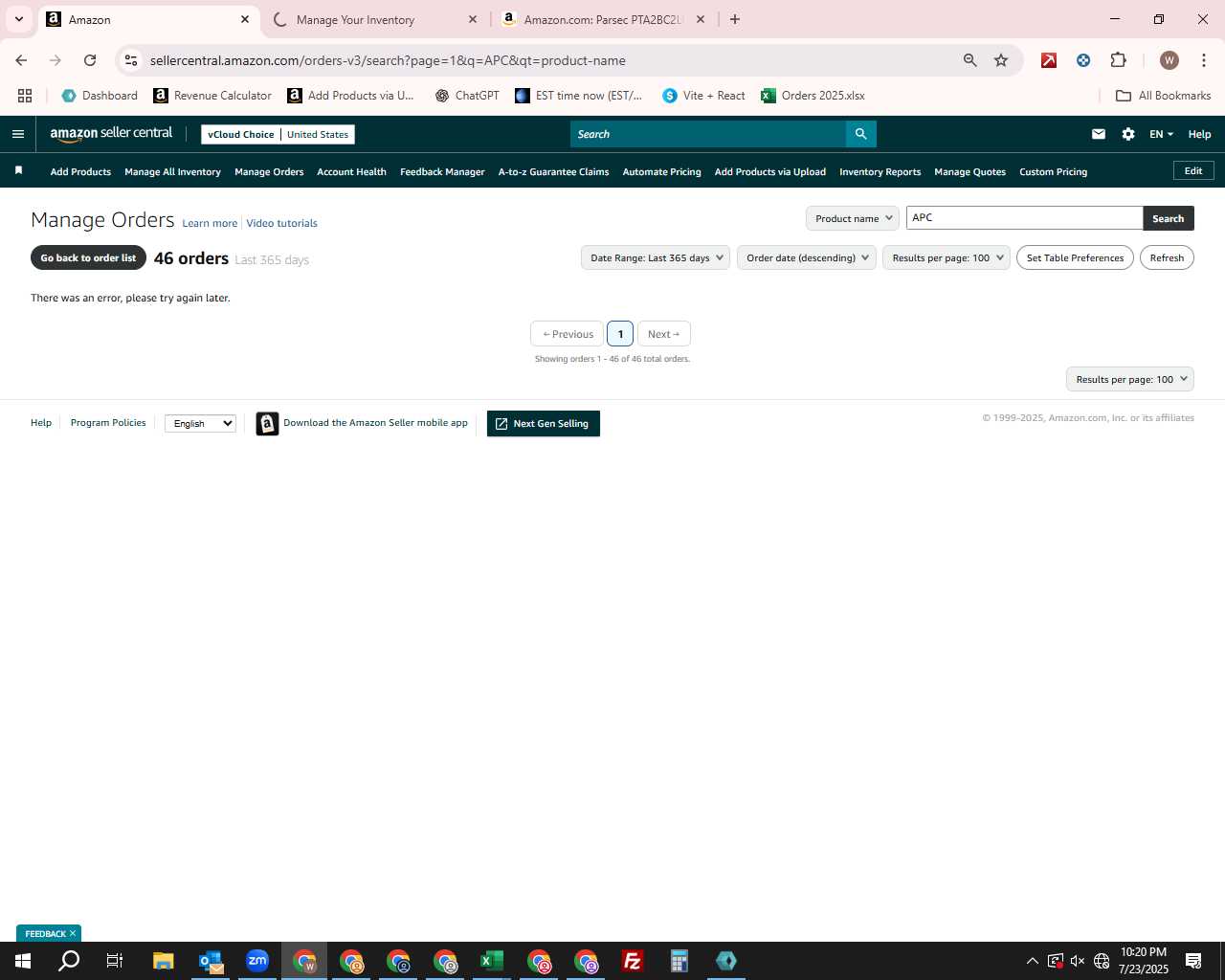The height and width of the screenshot is (980, 1225).
Task: Click the site information icon in address bar
Action: (131, 60)
